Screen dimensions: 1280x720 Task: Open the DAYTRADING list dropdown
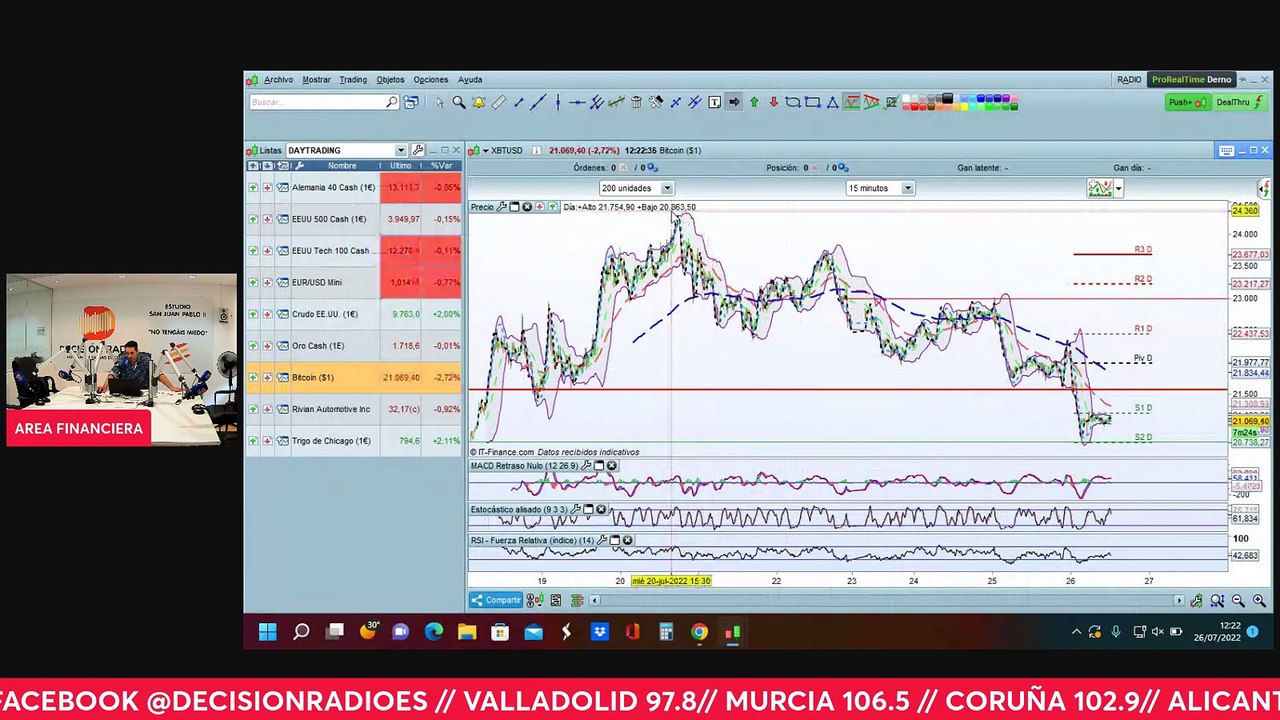pyautogui.click(x=401, y=150)
